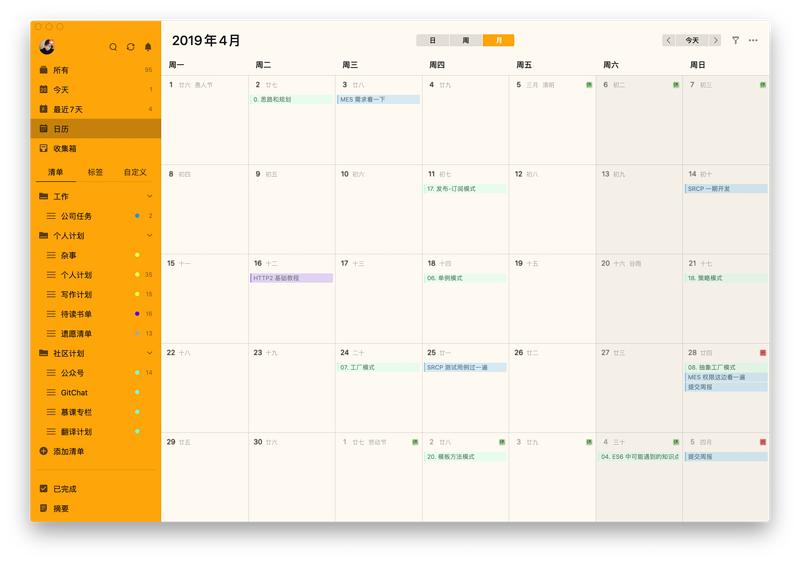Open the 所有 smart list
This screenshot has width=800, height=562.
pos(96,70)
